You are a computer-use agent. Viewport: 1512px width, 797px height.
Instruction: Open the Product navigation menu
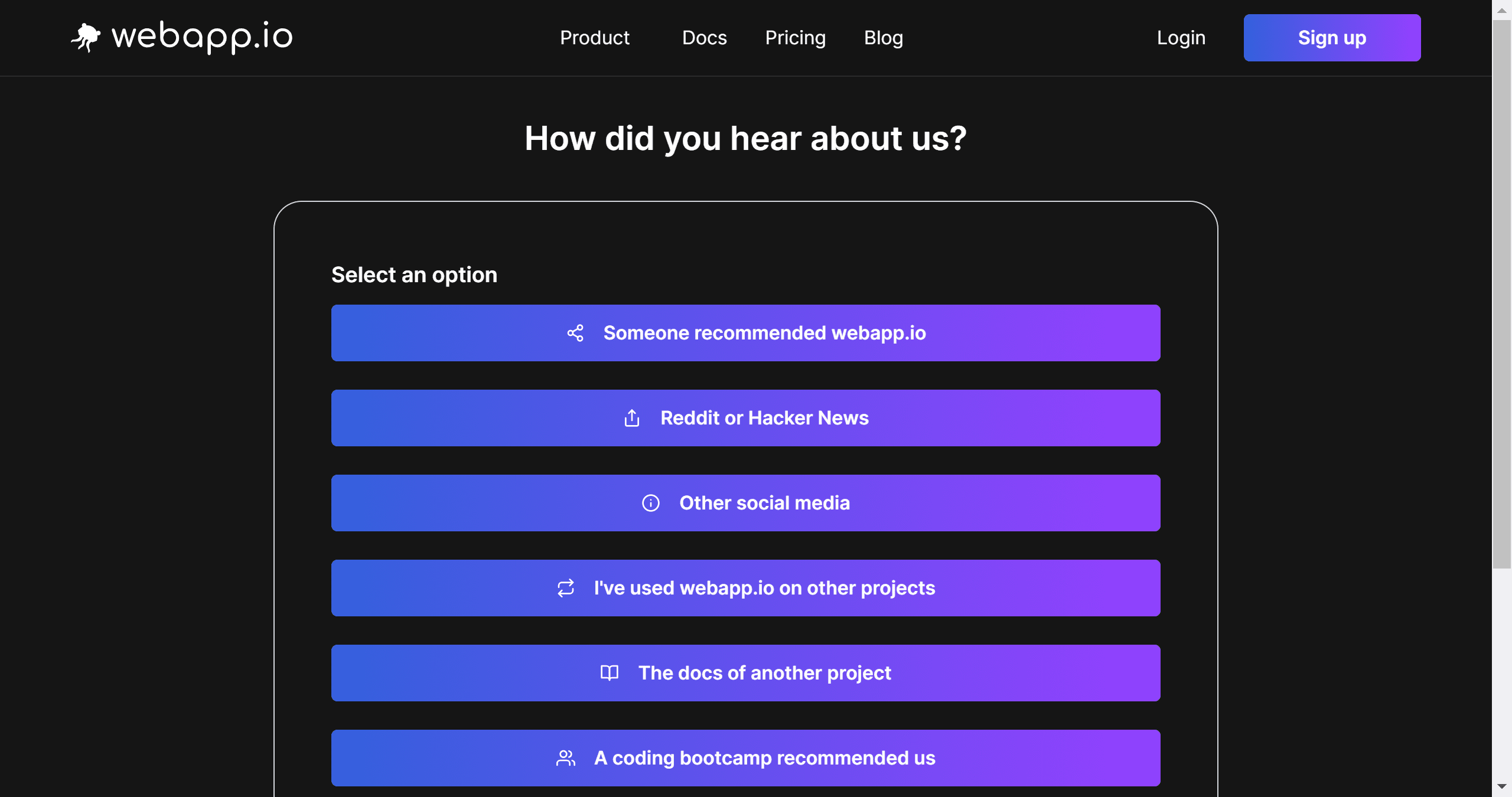(x=594, y=38)
